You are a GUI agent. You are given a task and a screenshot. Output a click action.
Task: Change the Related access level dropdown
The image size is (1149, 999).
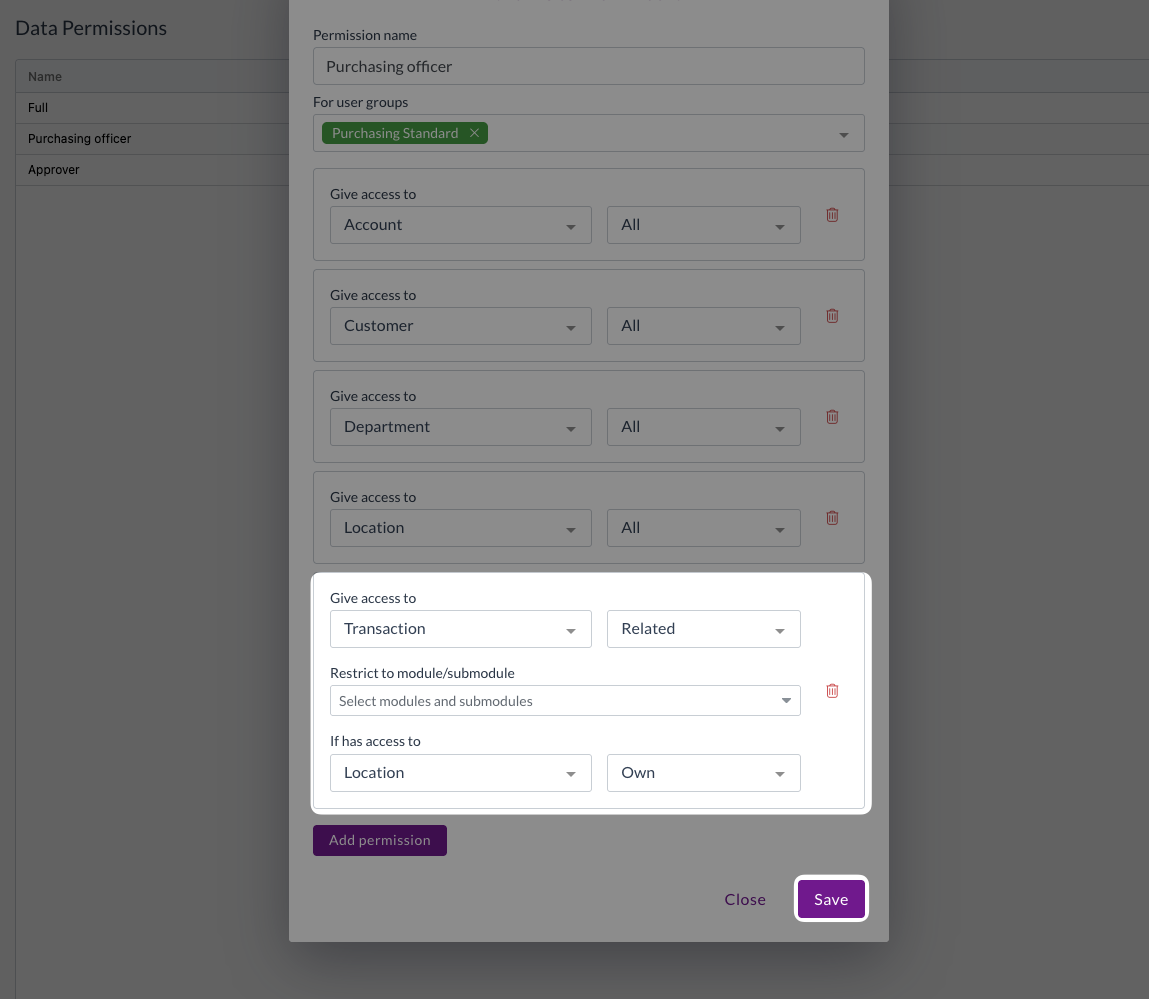point(703,629)
